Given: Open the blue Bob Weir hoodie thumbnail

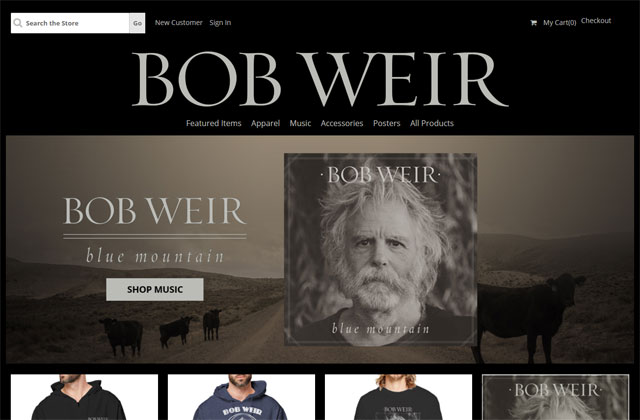Looking at the screenshot, I should pyautogui.click(x=241, y=397).
